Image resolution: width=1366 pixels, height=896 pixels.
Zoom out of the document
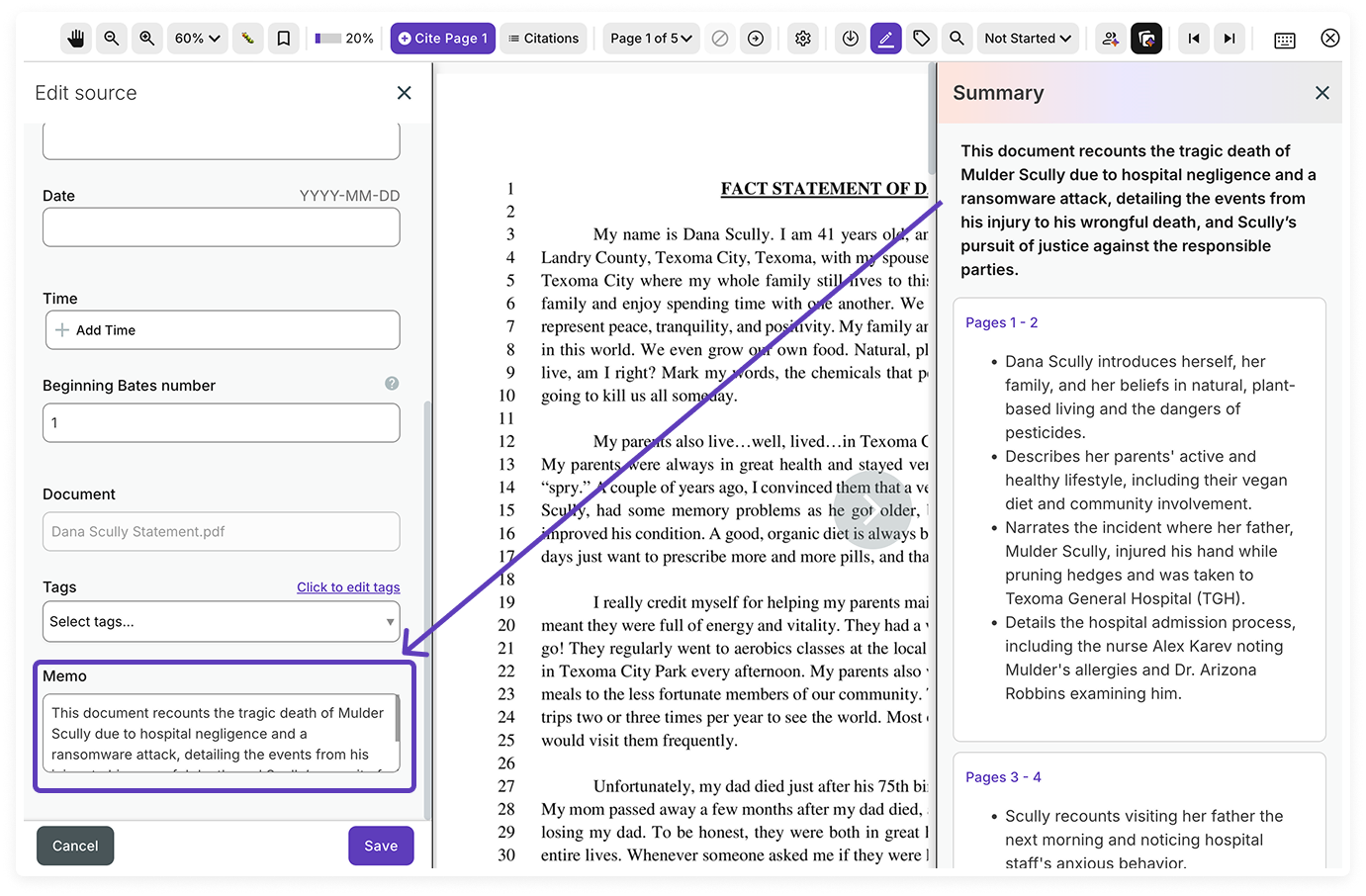[112, 38]
